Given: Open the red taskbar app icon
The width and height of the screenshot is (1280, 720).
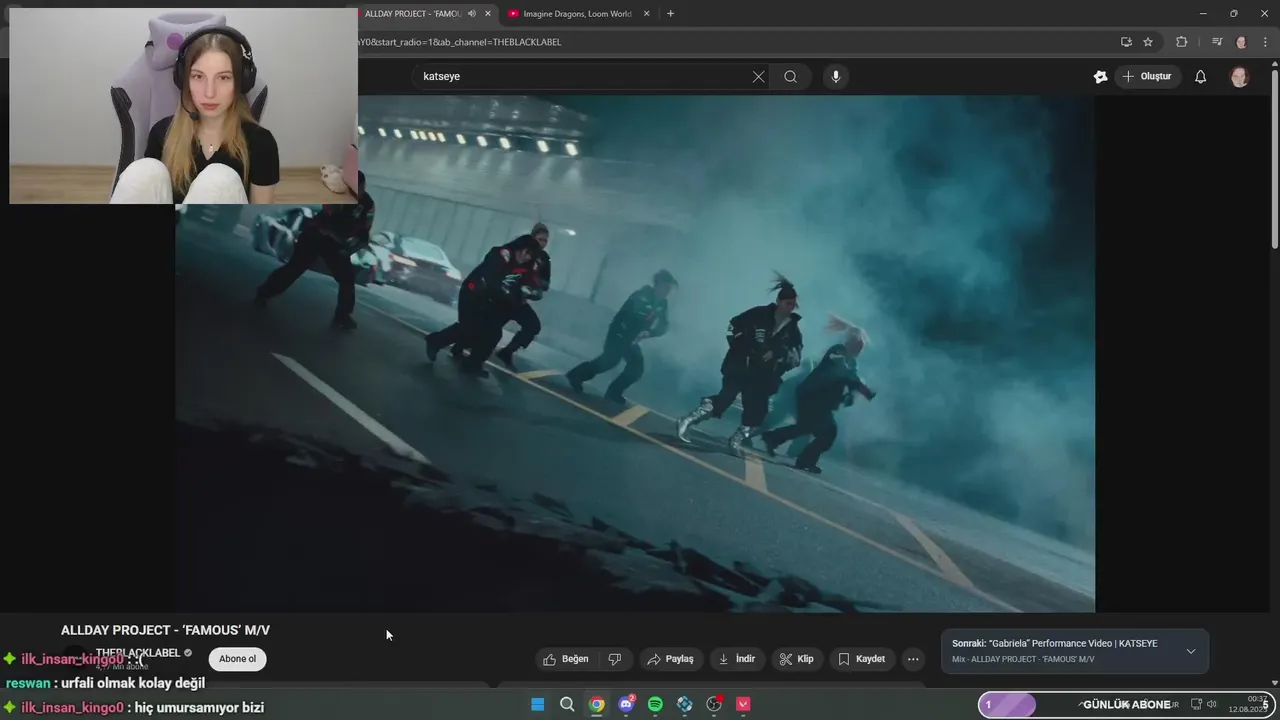Looking at the screenshot, I should [743, 704].
